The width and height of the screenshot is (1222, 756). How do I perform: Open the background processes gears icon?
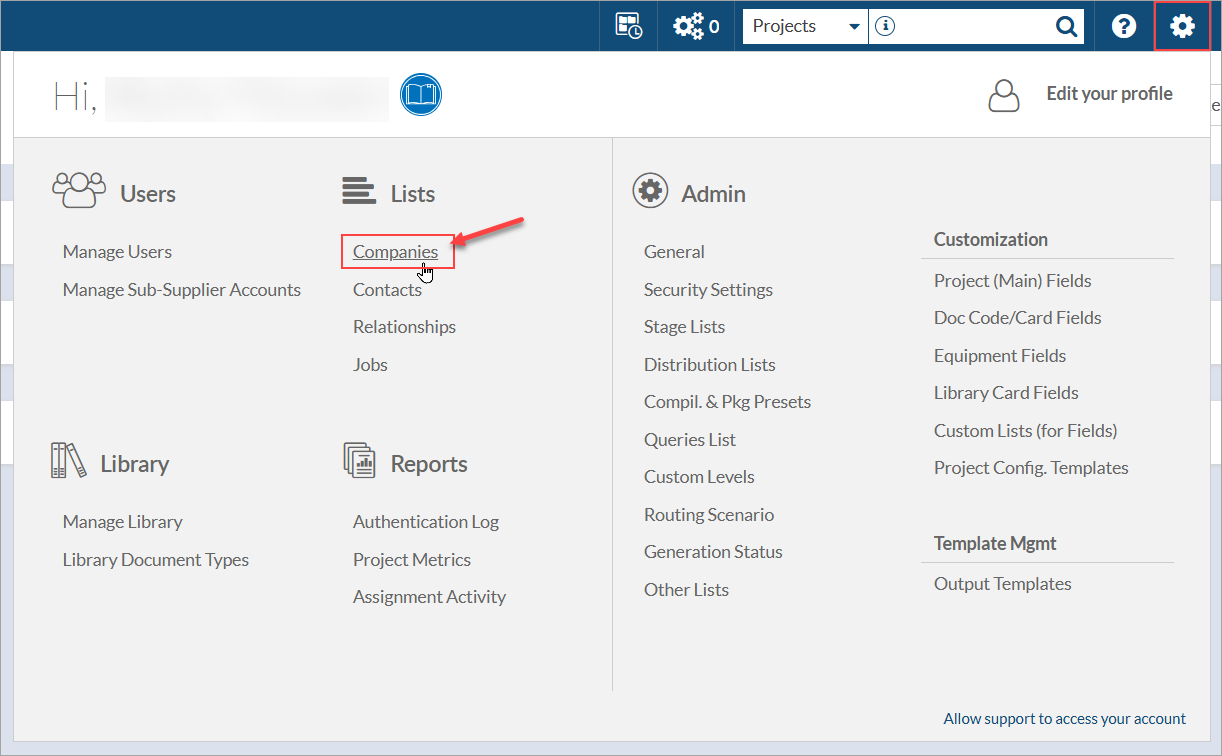(695, 27)
